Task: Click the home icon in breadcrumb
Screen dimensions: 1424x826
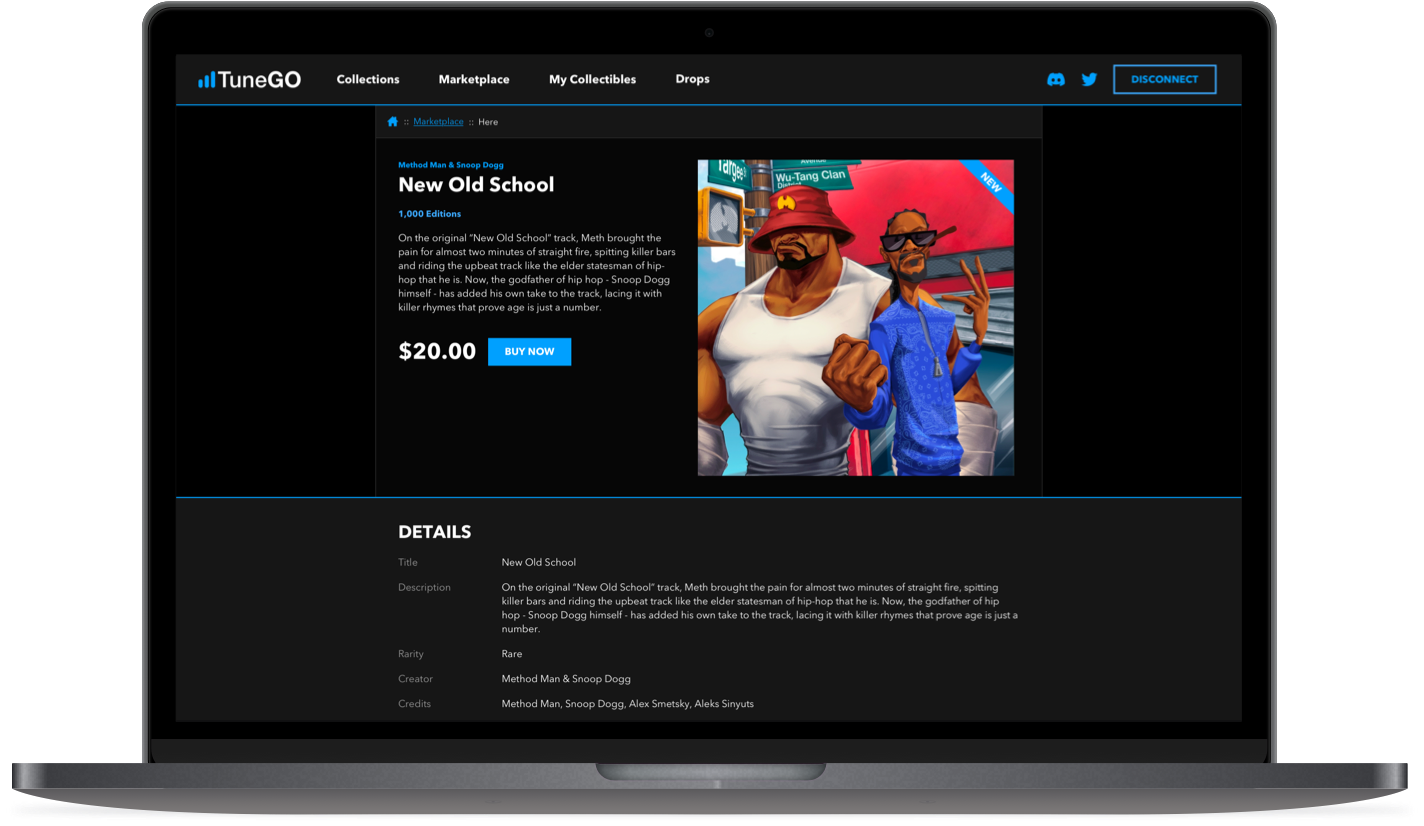Action: pyautogui.click(x=392, y=122)
